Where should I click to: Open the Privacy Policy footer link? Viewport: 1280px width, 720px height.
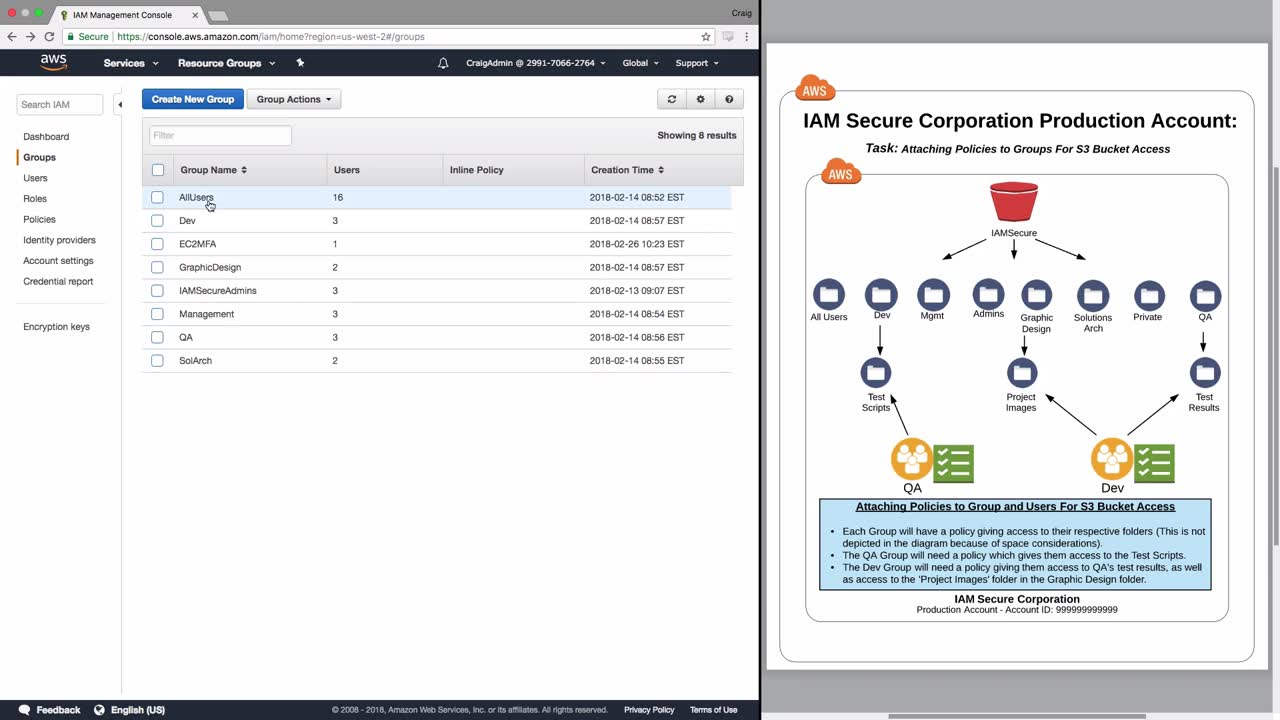[x=649, y=710]
